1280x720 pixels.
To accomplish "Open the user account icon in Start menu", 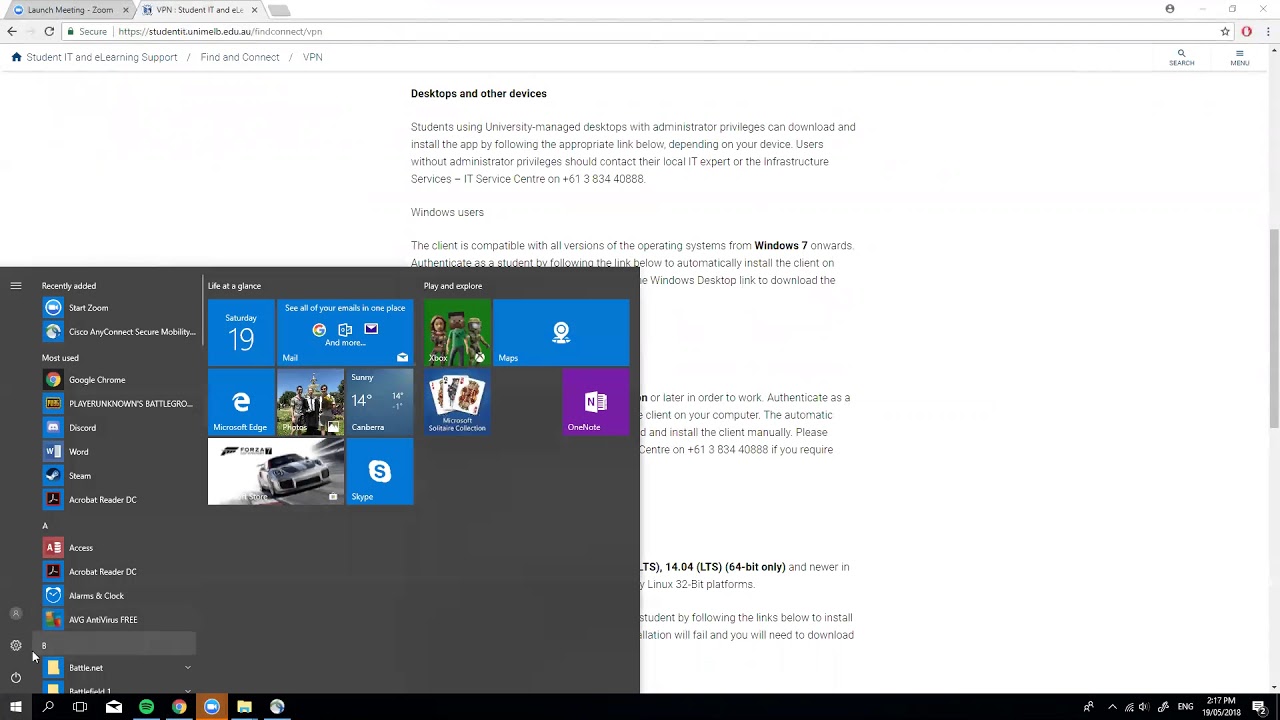I will (x=16, y=613).
